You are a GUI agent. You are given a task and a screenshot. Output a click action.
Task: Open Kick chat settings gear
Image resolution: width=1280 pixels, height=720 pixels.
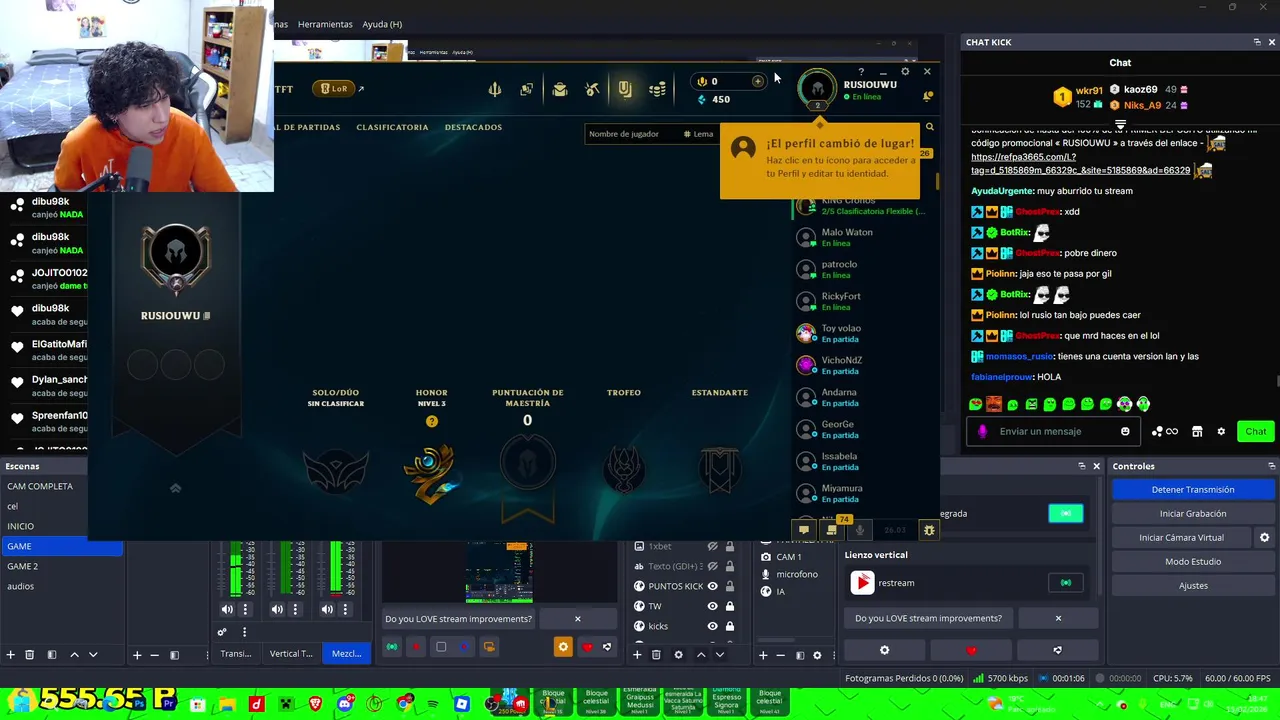1221,431
